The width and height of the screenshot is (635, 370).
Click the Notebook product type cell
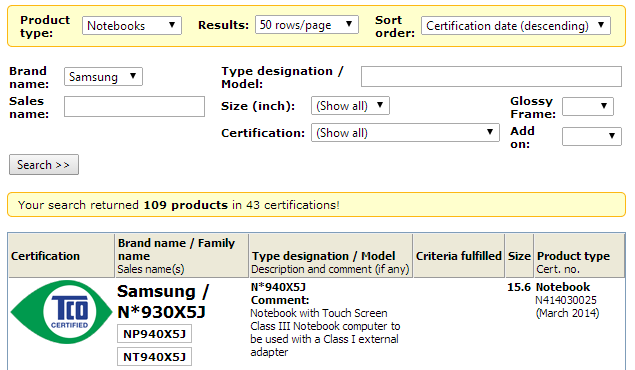pos(563,287)
